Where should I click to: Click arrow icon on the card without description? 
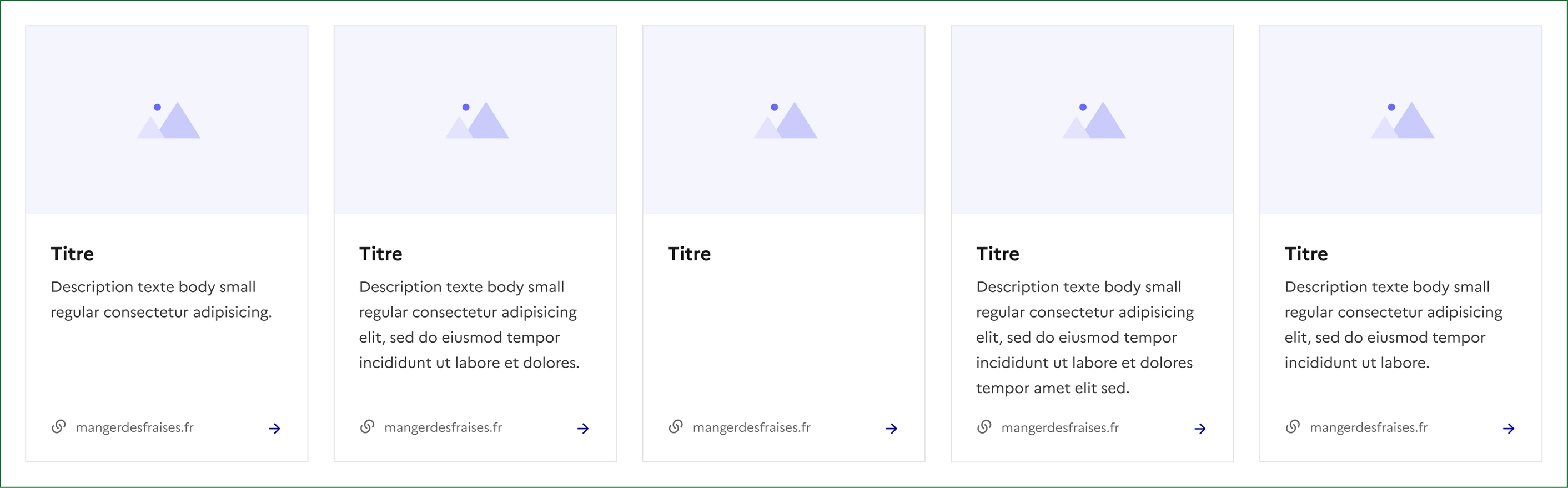pos(892,429)
